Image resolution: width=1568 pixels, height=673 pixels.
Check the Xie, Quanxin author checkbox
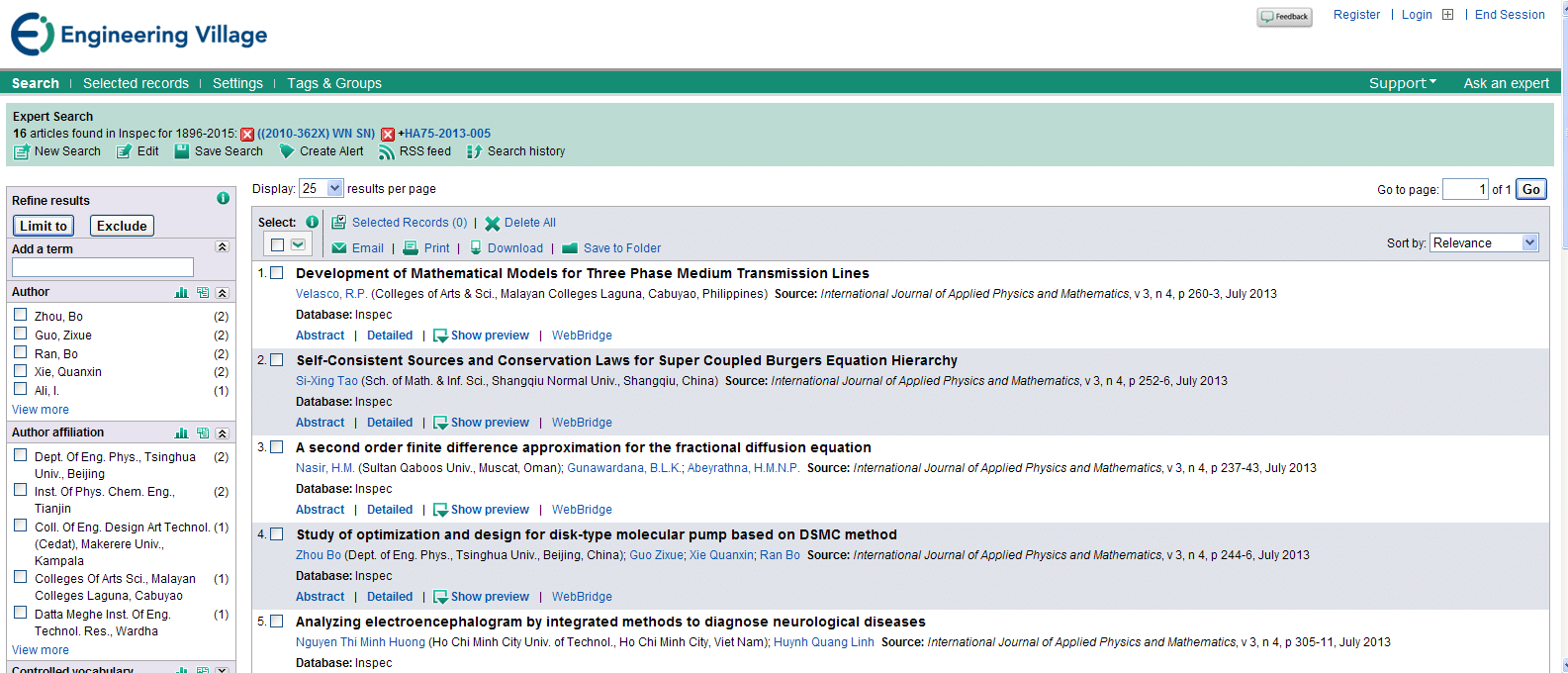click(20, 370)
